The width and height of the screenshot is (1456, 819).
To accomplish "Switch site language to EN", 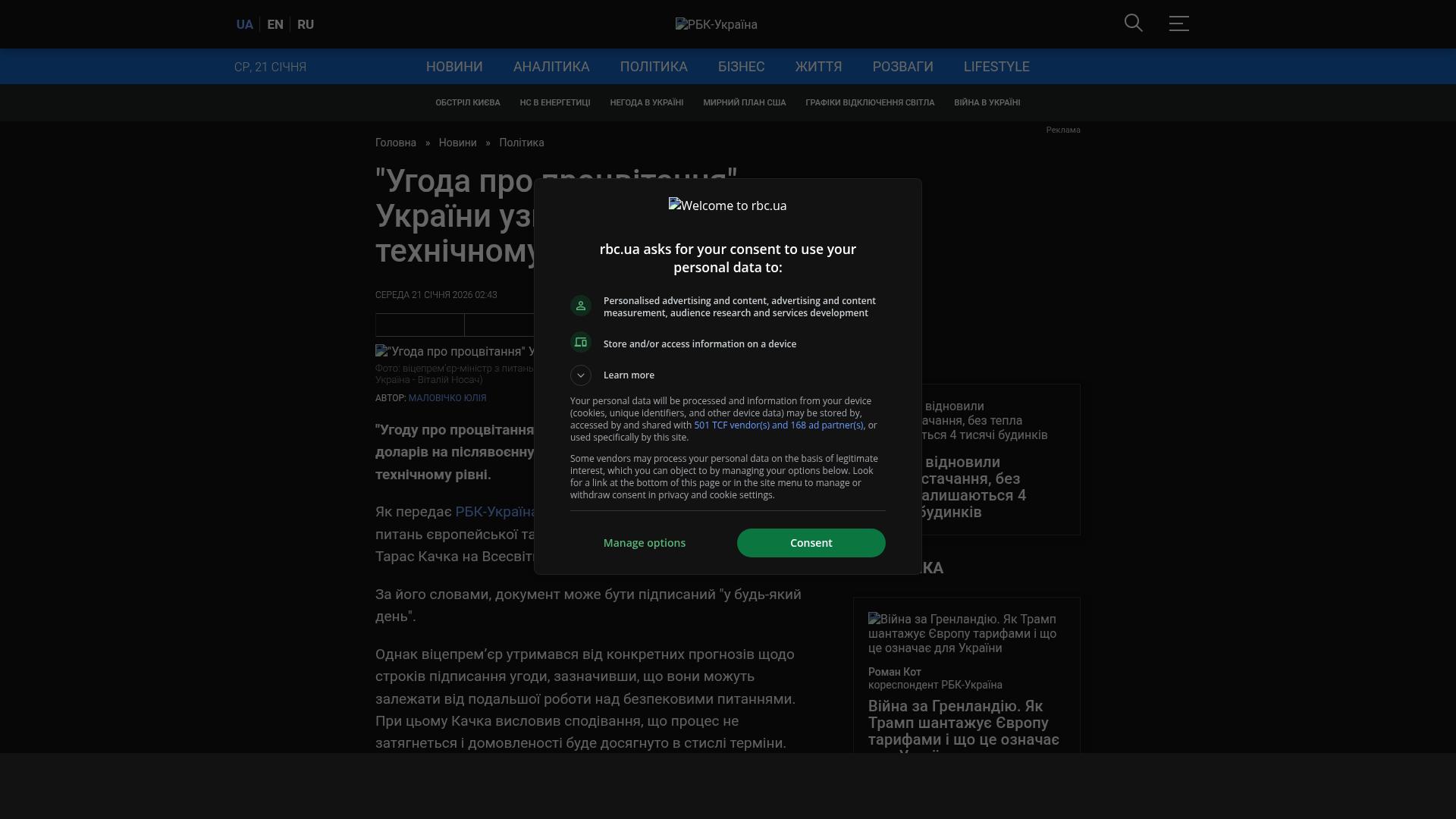I will (x=275, y=24).
